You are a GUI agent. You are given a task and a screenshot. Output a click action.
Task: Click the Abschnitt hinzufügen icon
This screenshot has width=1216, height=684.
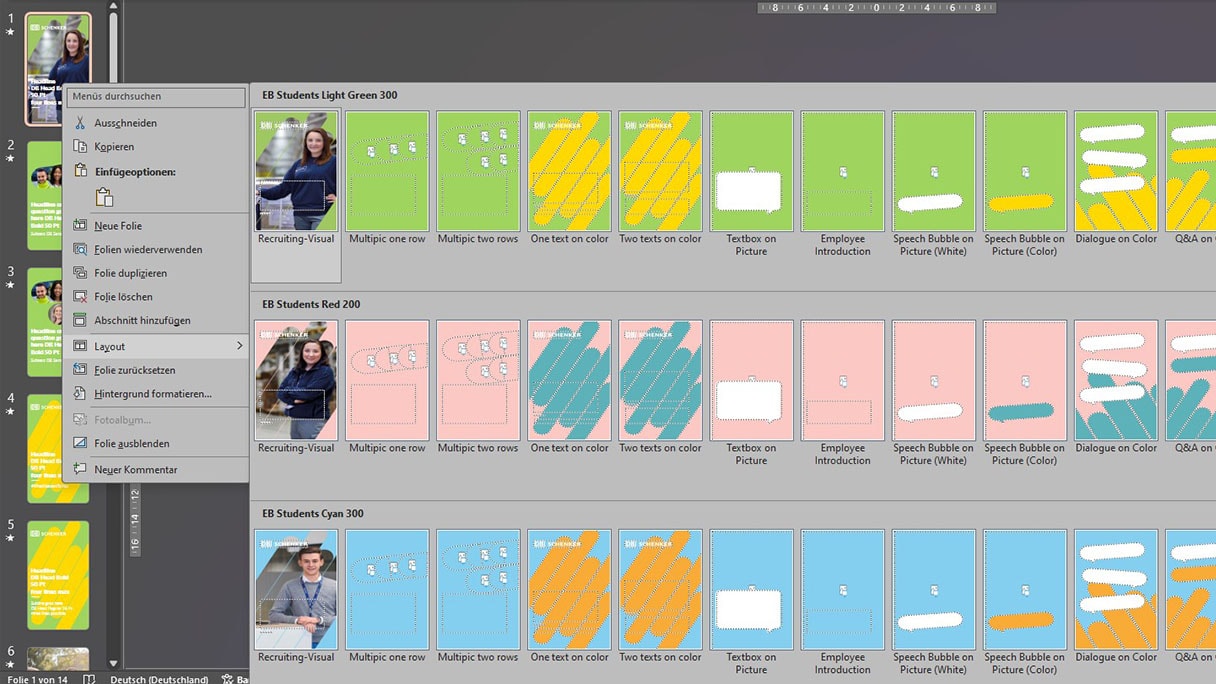point(80,321)
